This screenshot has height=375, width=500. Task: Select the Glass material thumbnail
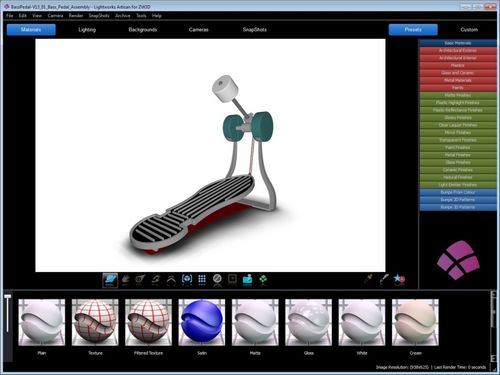[x=308, y=322]
